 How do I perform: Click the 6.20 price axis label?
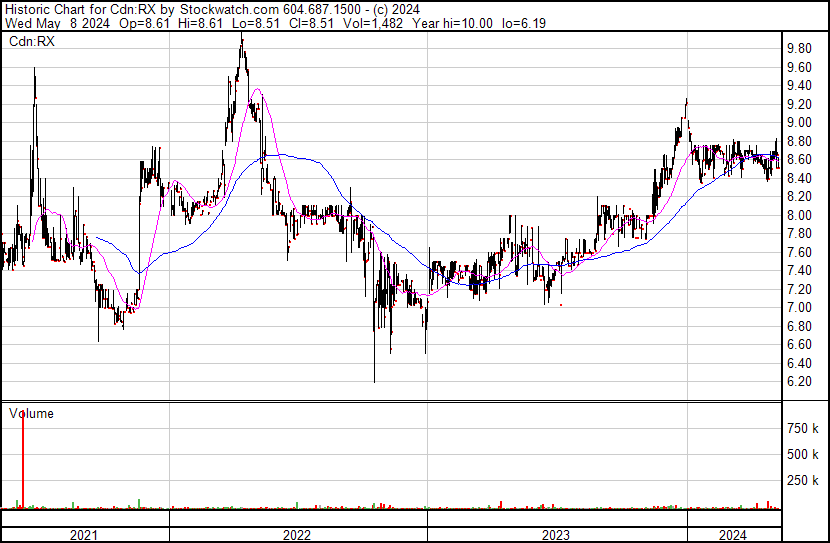click(x=798, y=382)
